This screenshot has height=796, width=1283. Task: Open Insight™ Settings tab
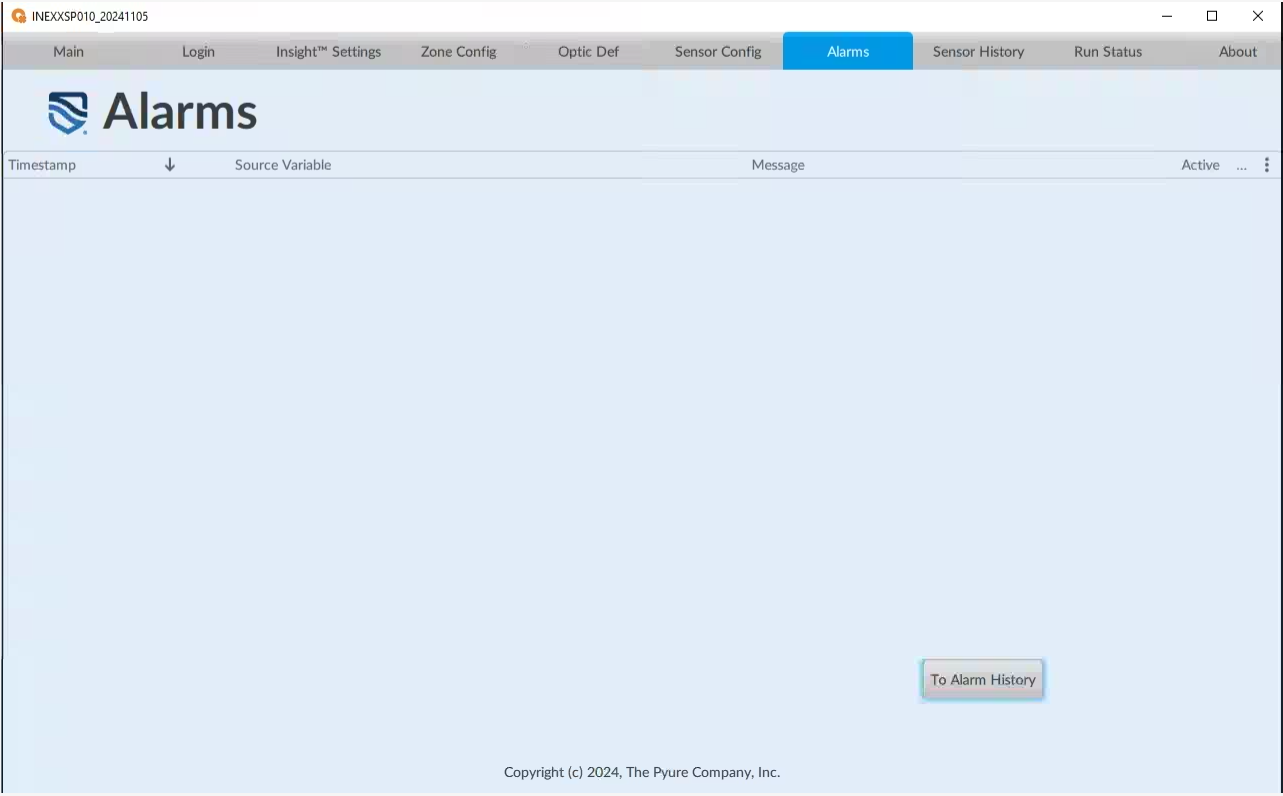pos(328,52)
